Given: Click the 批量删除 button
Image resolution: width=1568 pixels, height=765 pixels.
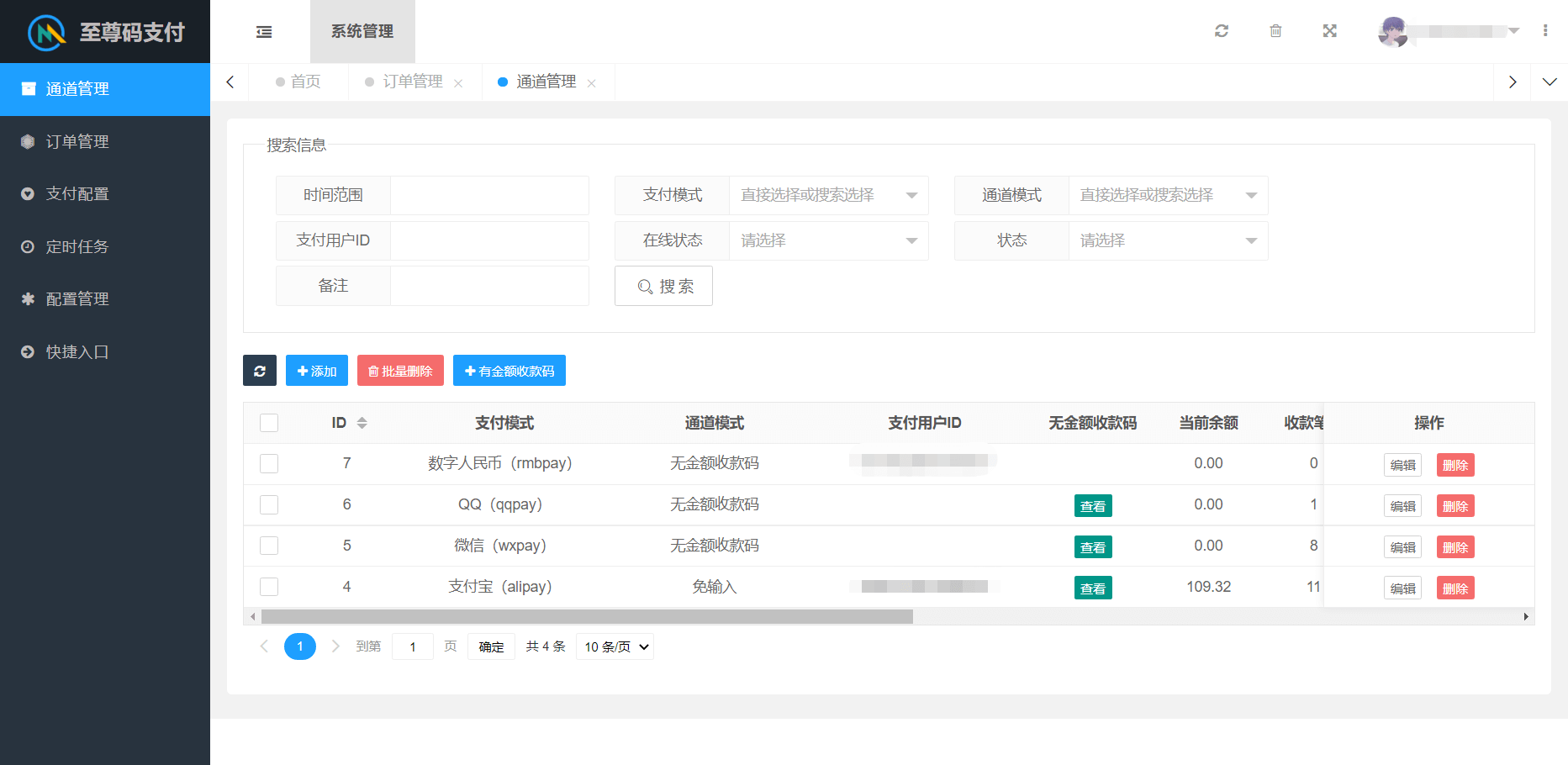Looking at the screenshot, I should pos(400,371).
